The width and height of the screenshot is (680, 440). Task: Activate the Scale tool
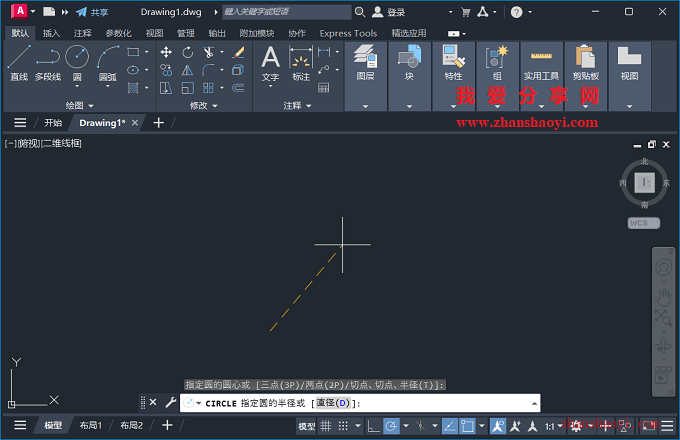(187, 88)
